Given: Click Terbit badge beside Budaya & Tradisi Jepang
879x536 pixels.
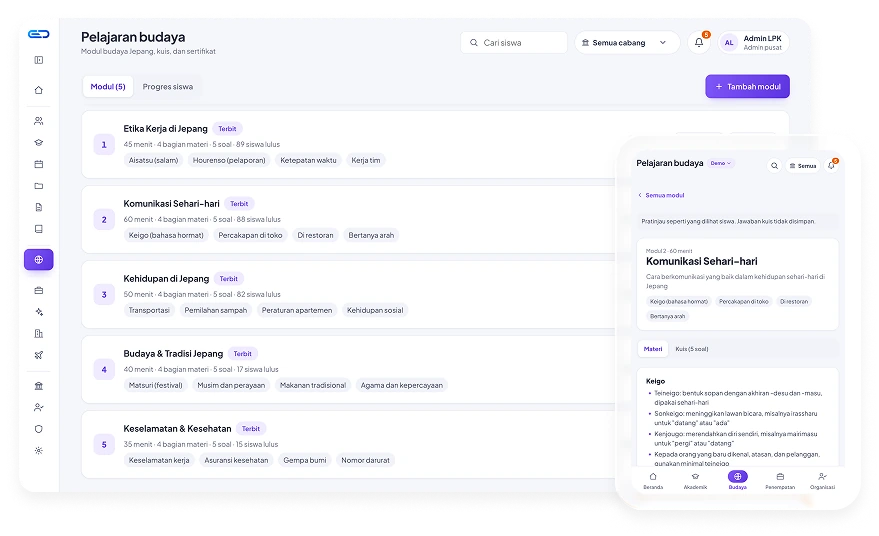Looking at the screenshot, I should (x=243, y=354).
